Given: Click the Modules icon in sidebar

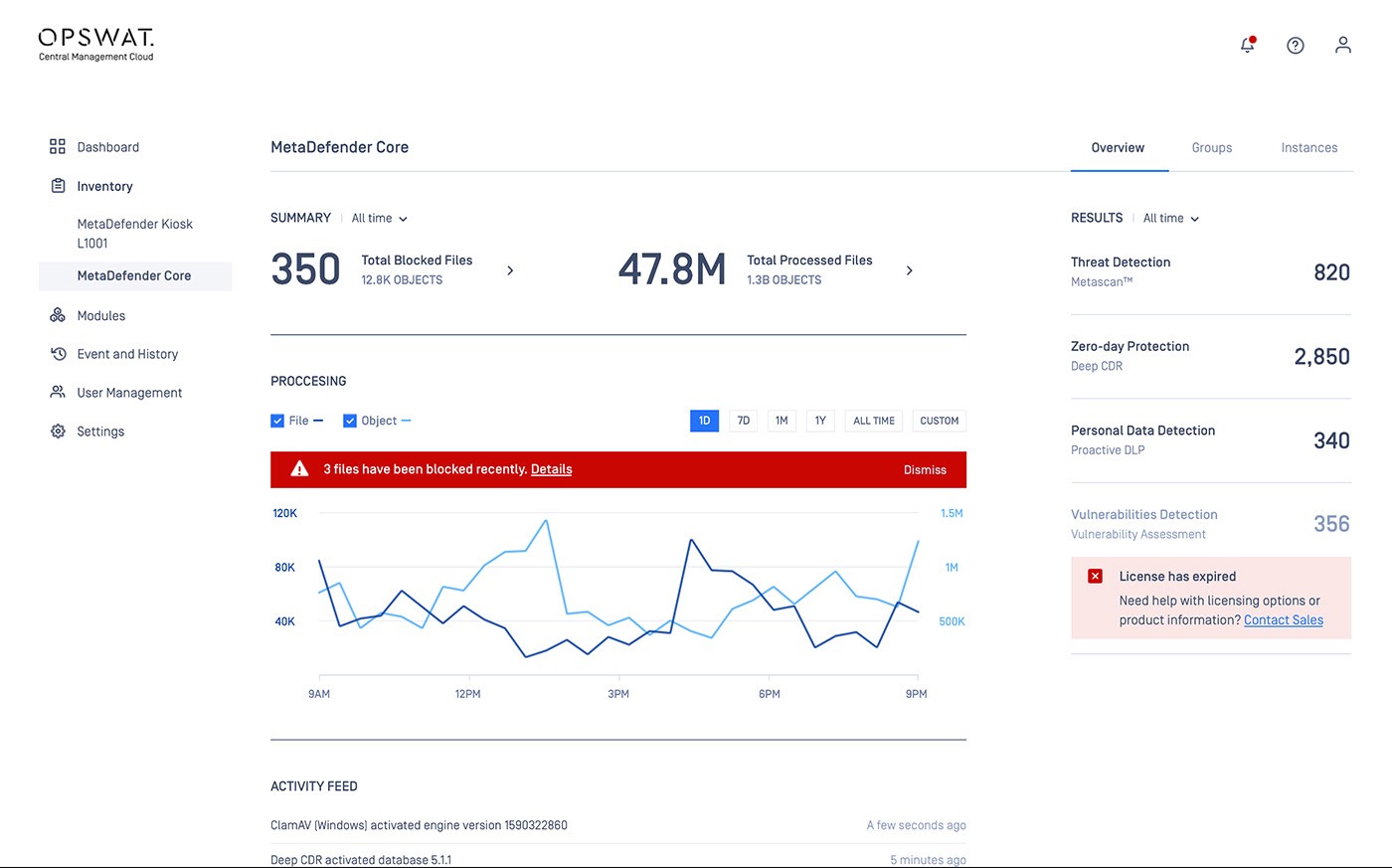Looking at the screenshot, I should (x=58, y=315).
